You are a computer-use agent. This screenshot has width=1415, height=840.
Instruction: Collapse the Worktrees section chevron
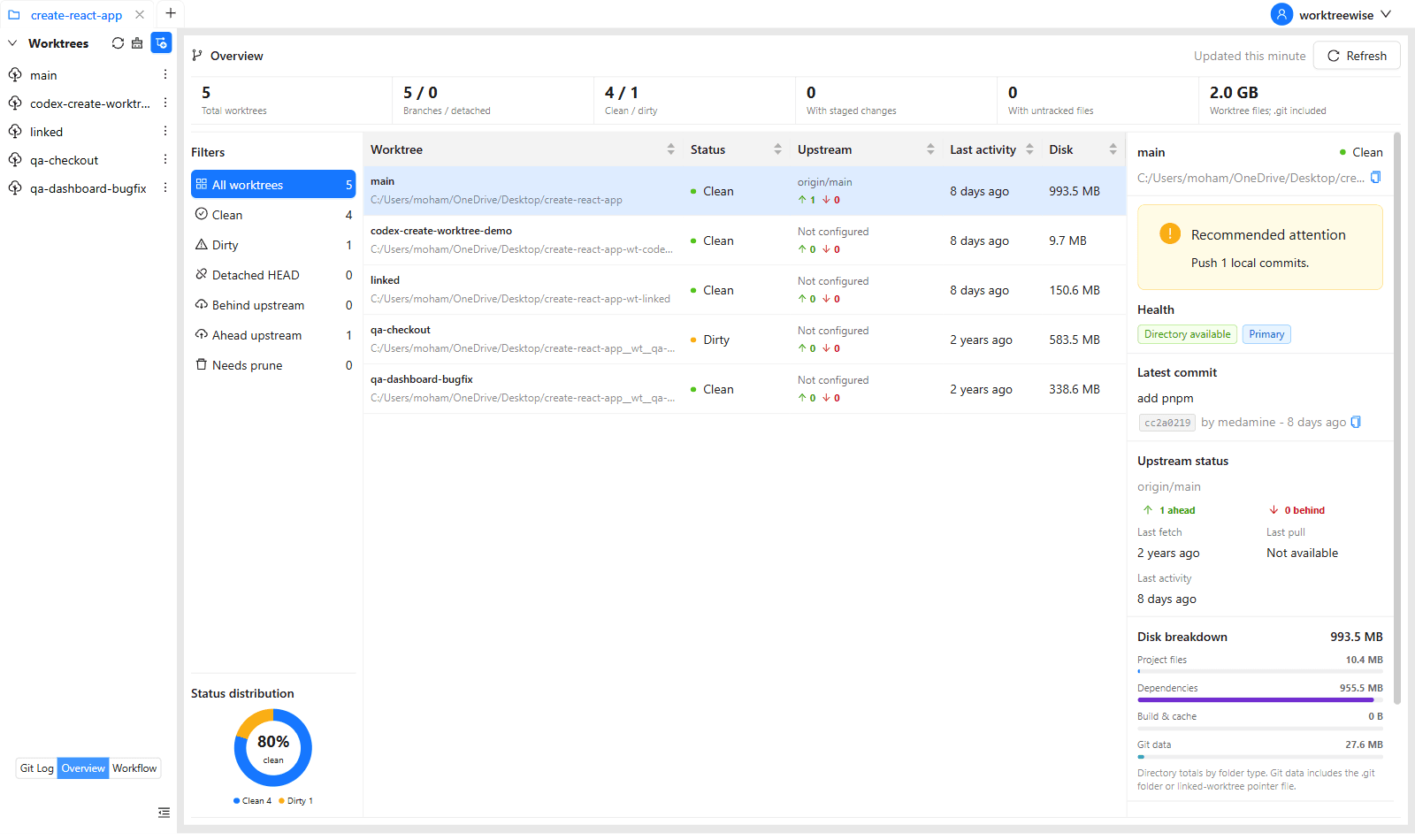[12, 43]
